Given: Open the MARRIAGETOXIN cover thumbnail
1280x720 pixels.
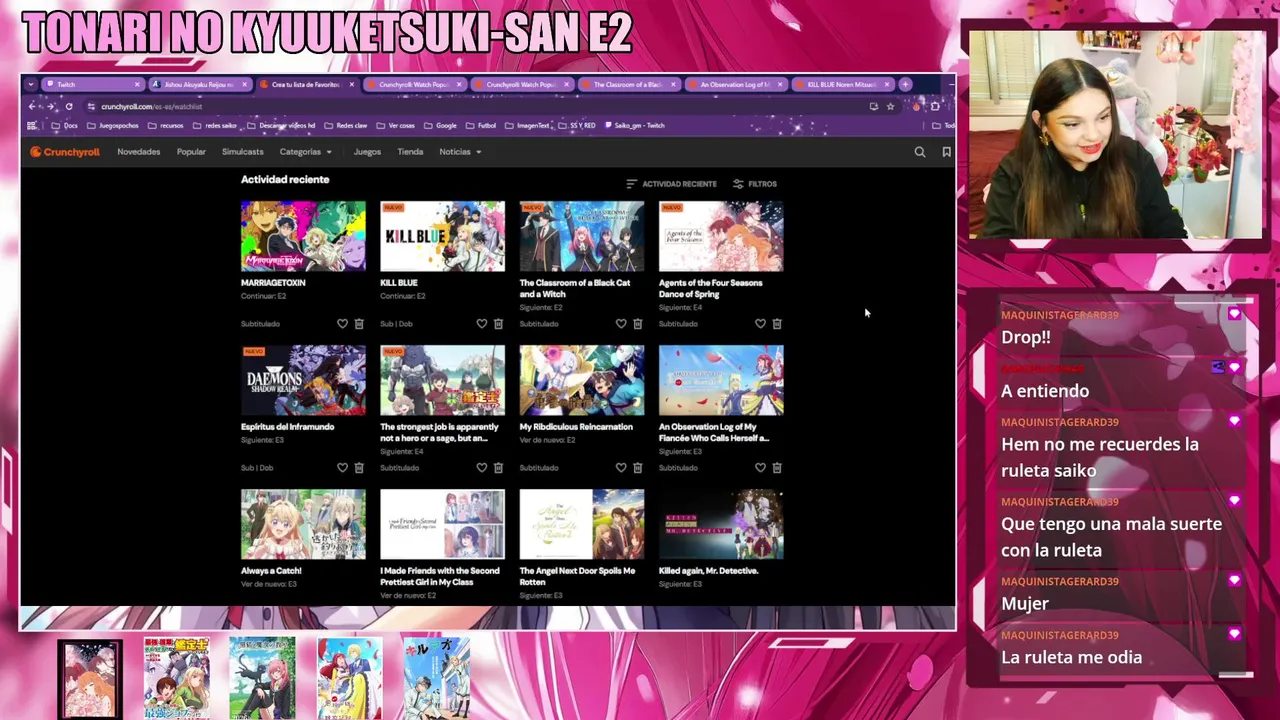Looking at the screenshot, I should (x=303, y=236).
